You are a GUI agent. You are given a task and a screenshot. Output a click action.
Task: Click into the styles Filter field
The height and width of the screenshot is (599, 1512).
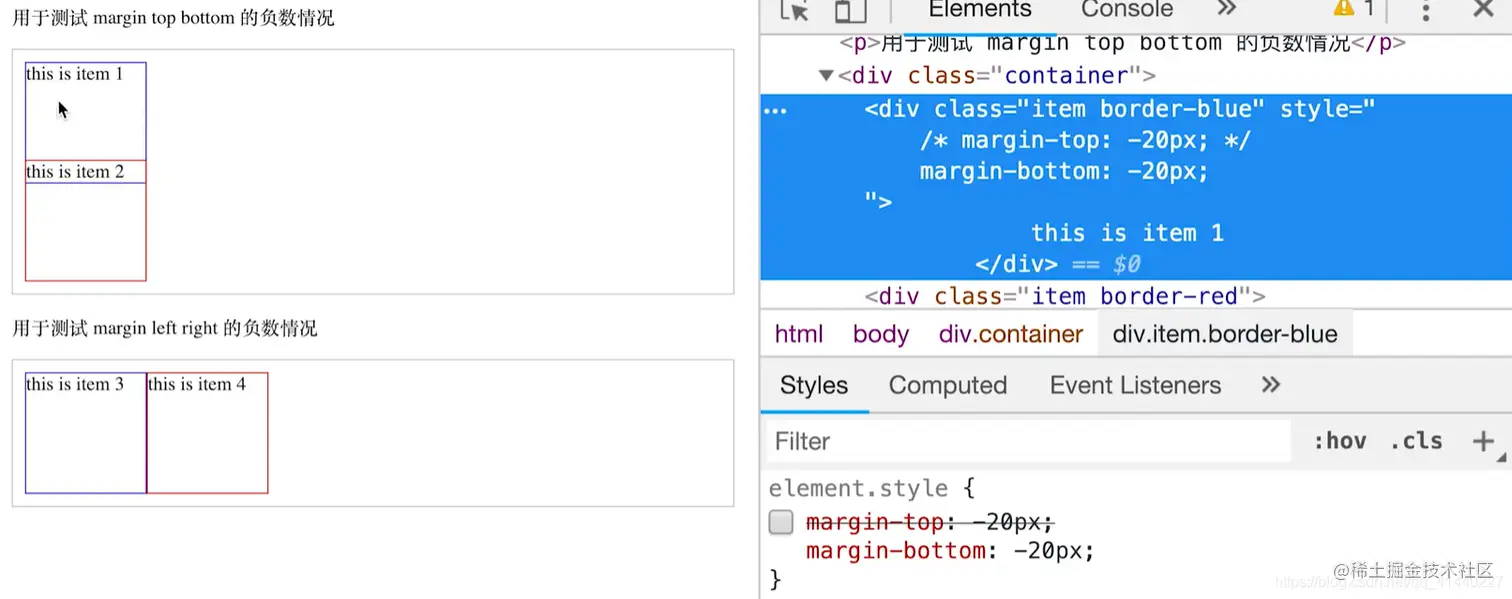[1027, 441]
